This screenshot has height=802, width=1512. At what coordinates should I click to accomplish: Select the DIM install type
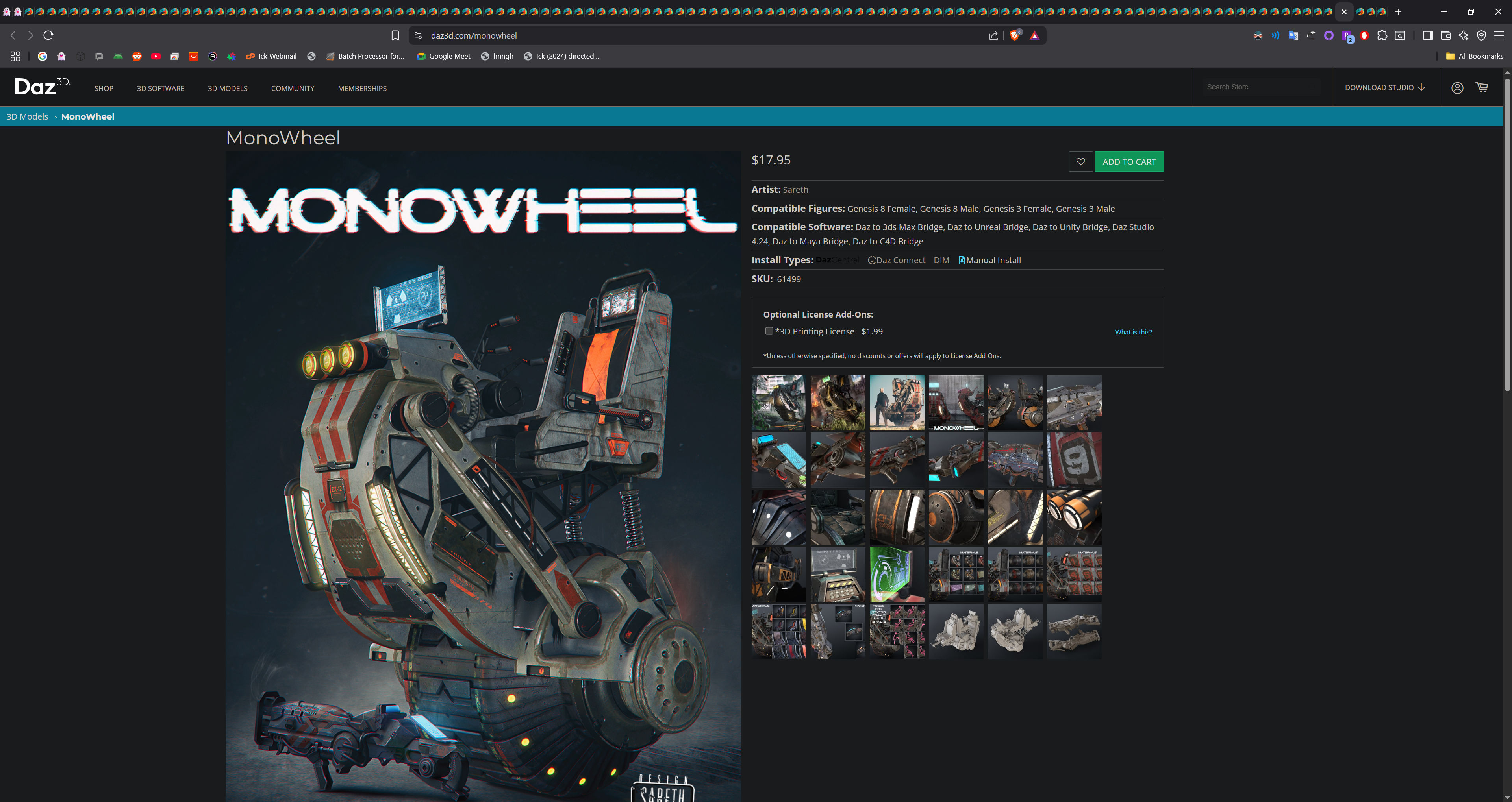point(941,260)
